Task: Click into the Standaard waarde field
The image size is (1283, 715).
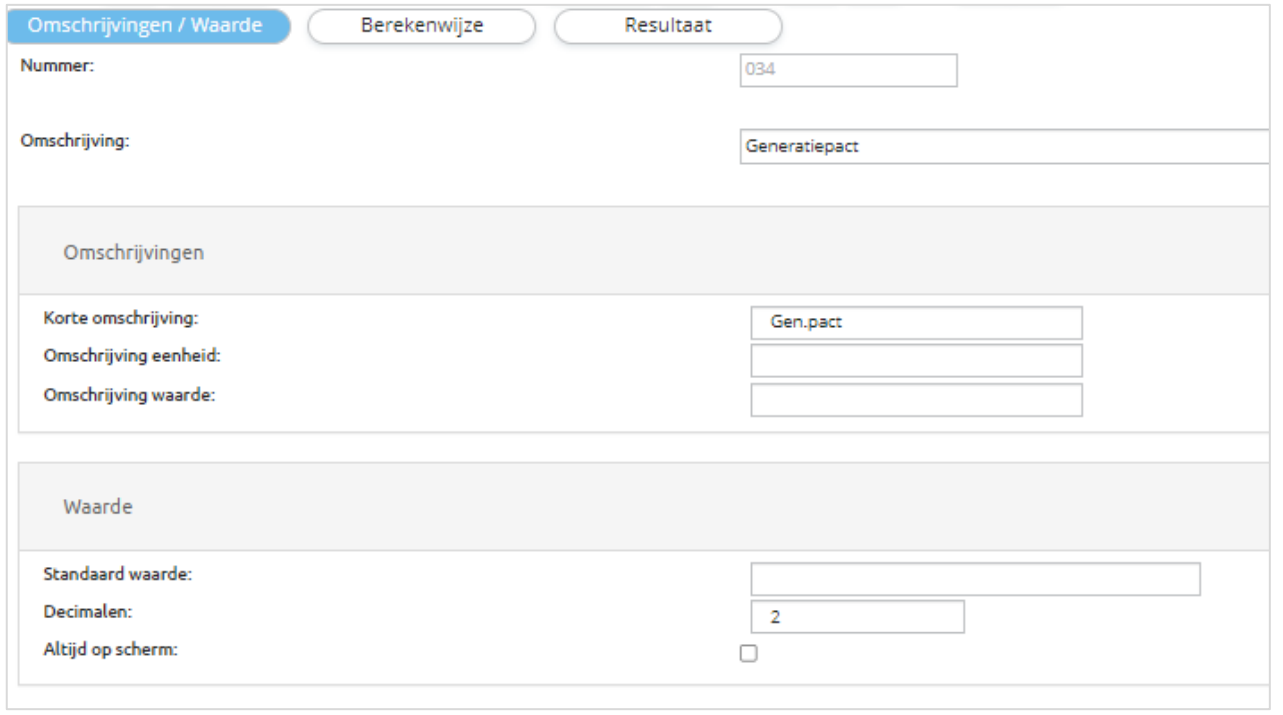Action: 975,579
